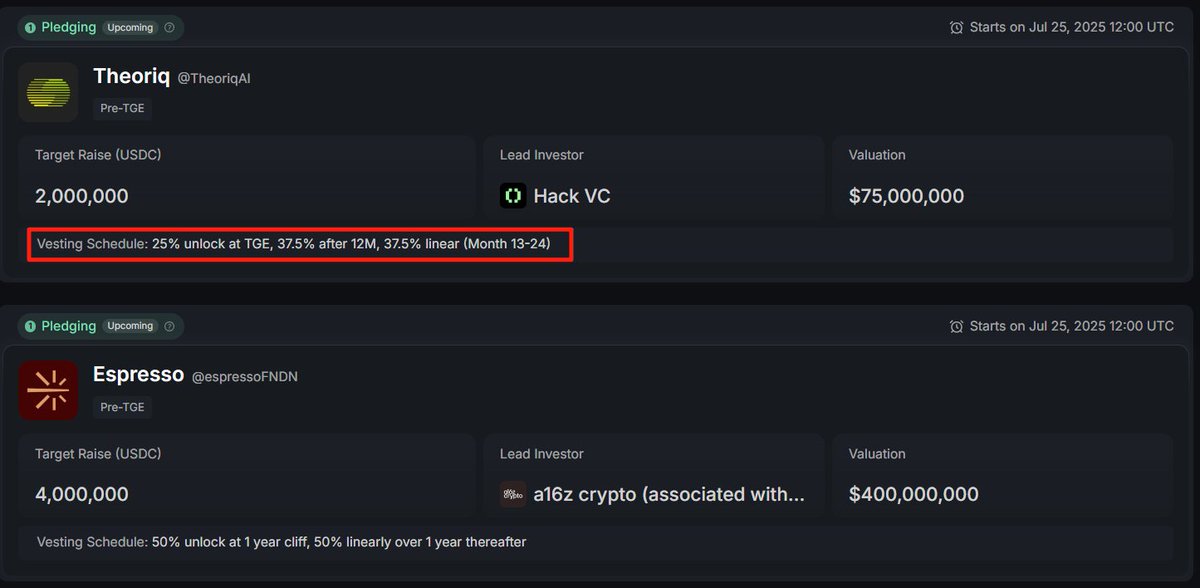The width and height of the screenshot is (1200, 588).
Task: Click the Espresso $400,000,000 valuation box
Action: [x=1003, y=476]
